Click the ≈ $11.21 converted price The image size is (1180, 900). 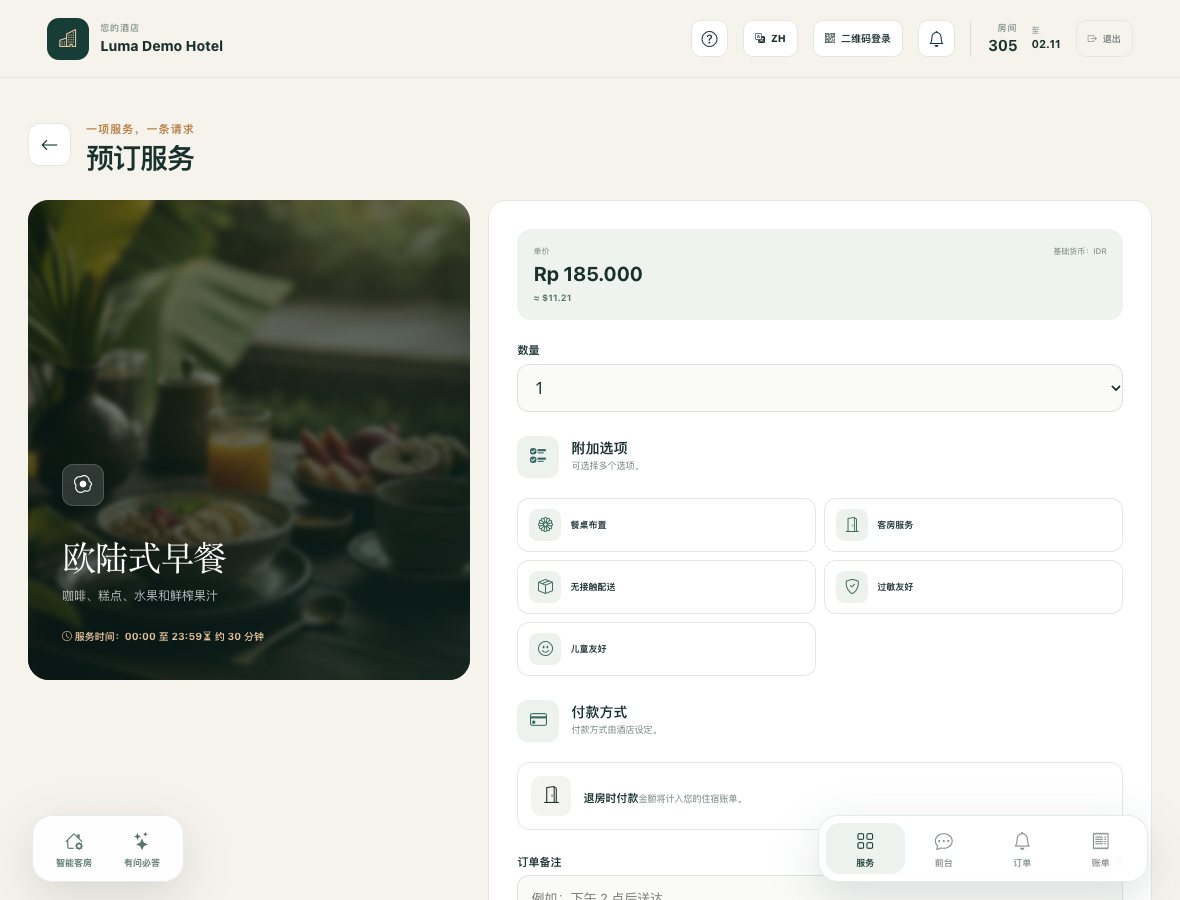(x=552, y=298)
